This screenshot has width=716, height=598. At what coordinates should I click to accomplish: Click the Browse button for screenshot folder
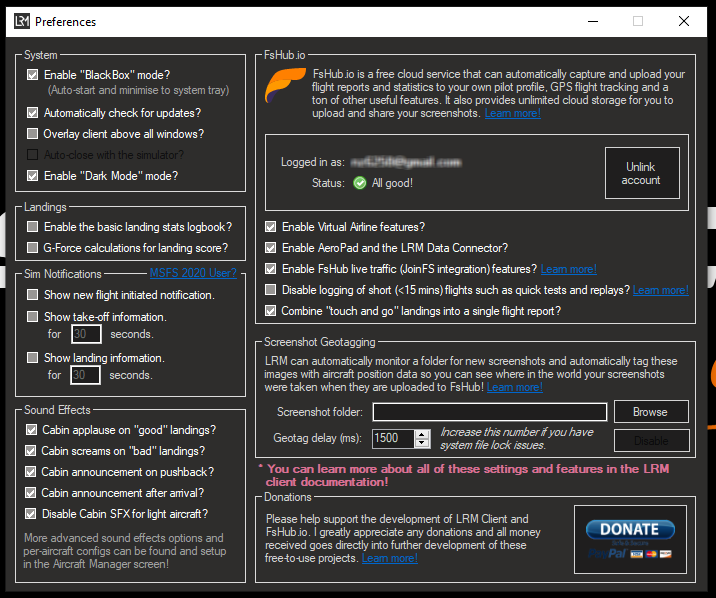point(651,412)
